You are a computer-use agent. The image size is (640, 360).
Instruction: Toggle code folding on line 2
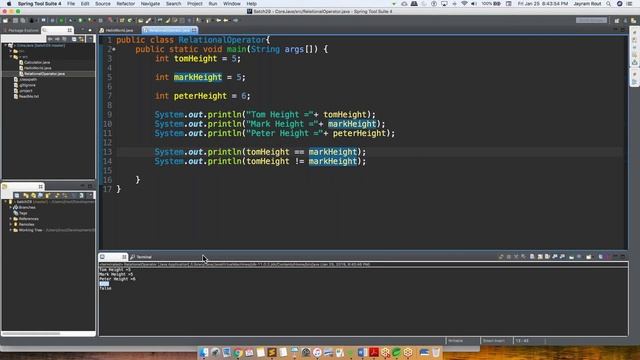(114, 49)
